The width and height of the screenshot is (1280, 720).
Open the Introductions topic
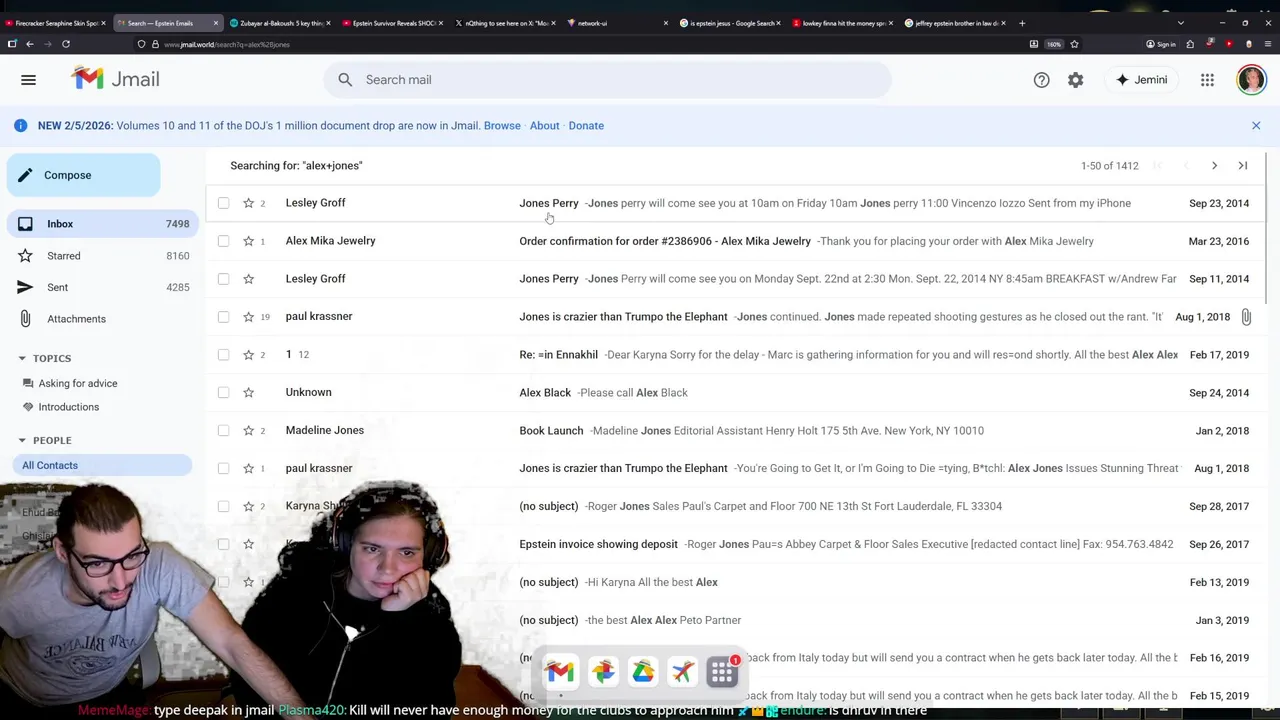[68, 407]
